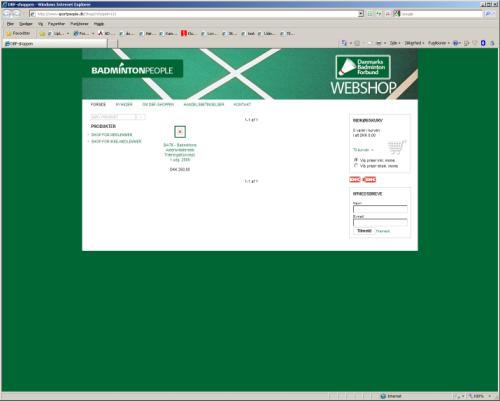Click the Tilmeld newsletter button

[364, 231]
